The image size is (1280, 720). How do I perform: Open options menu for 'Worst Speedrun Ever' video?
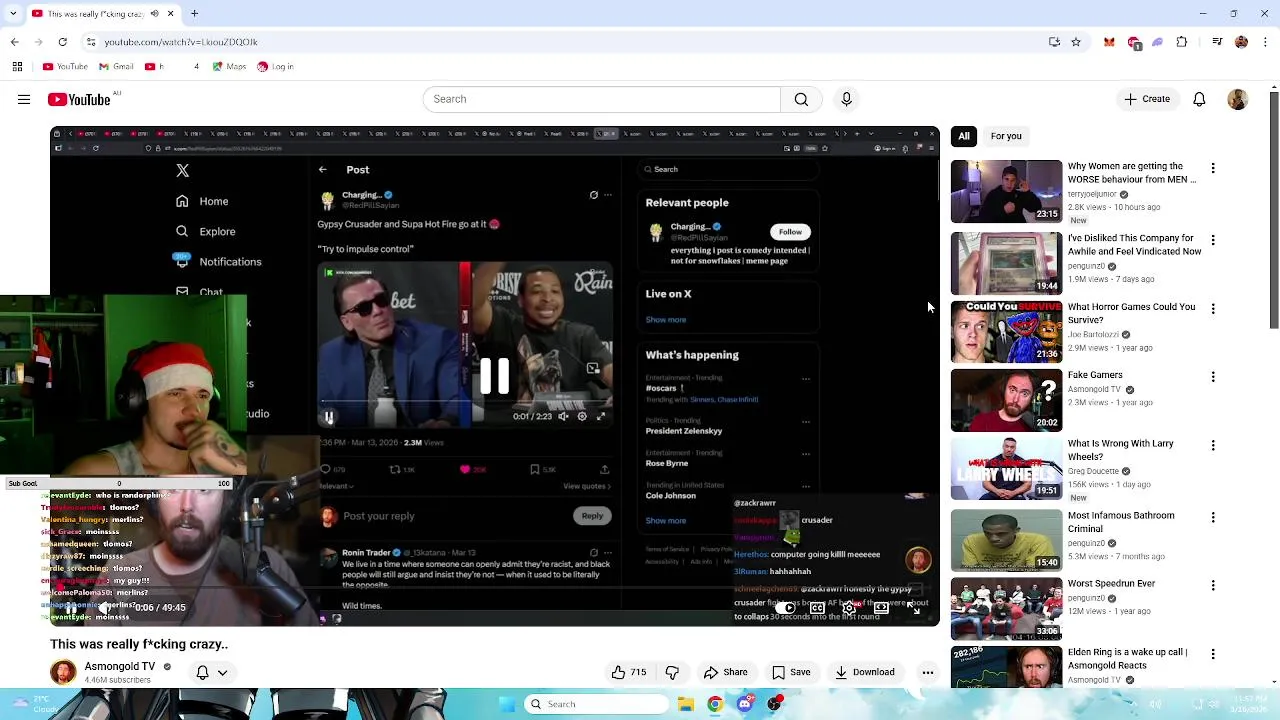[x=1213, y=585]
